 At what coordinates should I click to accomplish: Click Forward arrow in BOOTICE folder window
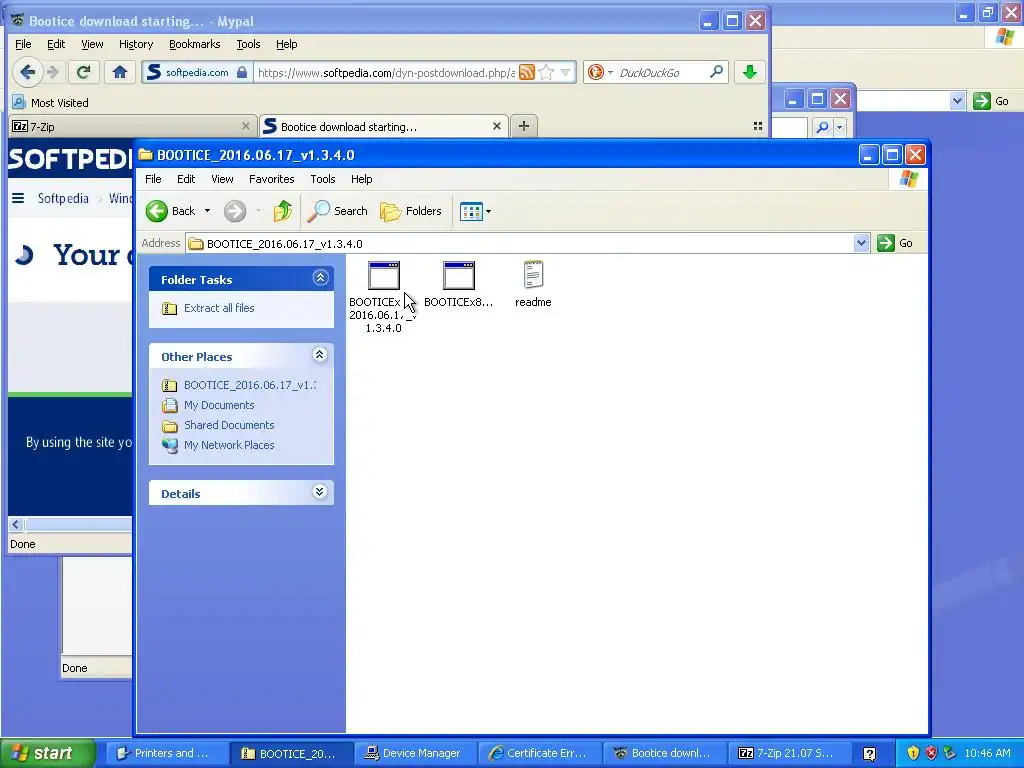[235, 211]
